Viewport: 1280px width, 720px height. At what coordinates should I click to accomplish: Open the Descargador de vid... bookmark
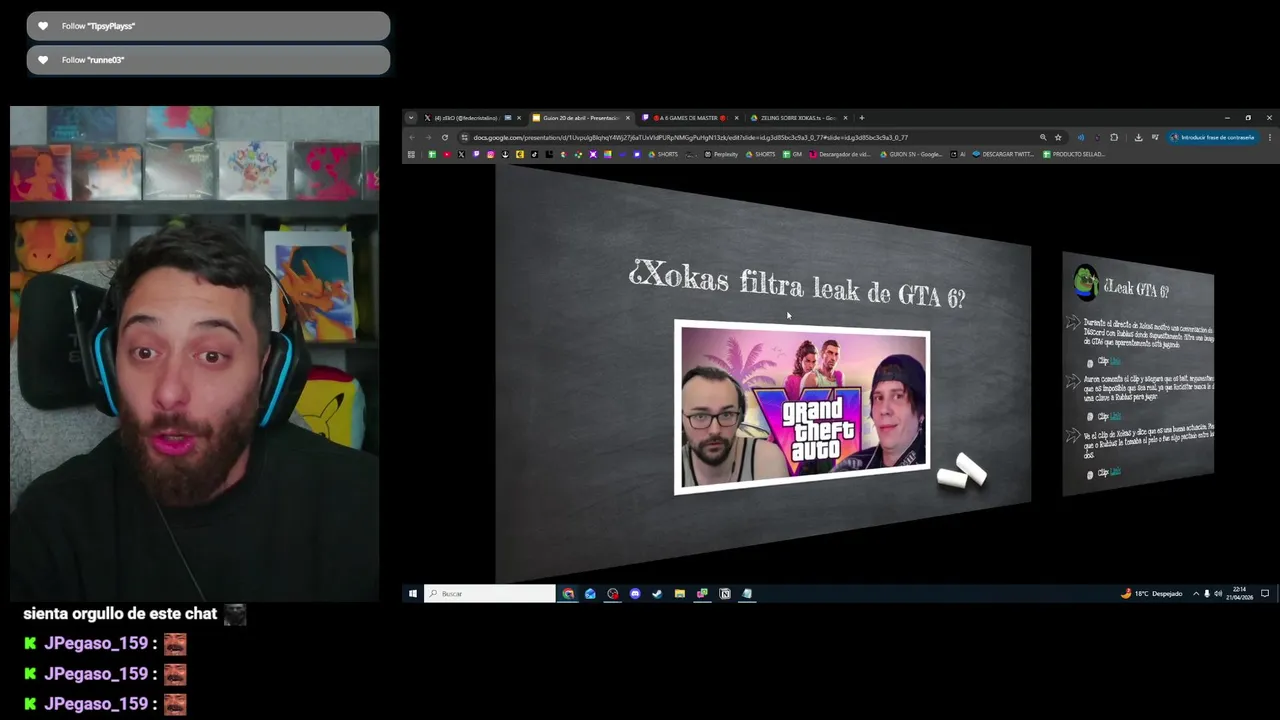(x=841, y=154)
